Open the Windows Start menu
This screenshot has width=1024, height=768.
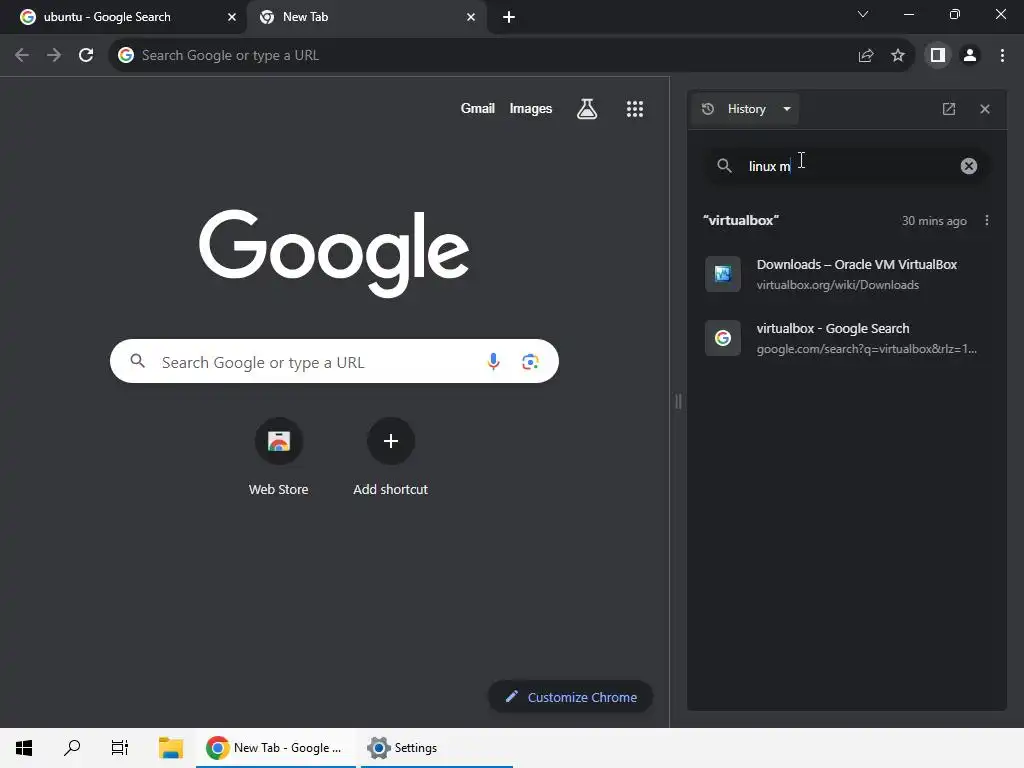24,748
